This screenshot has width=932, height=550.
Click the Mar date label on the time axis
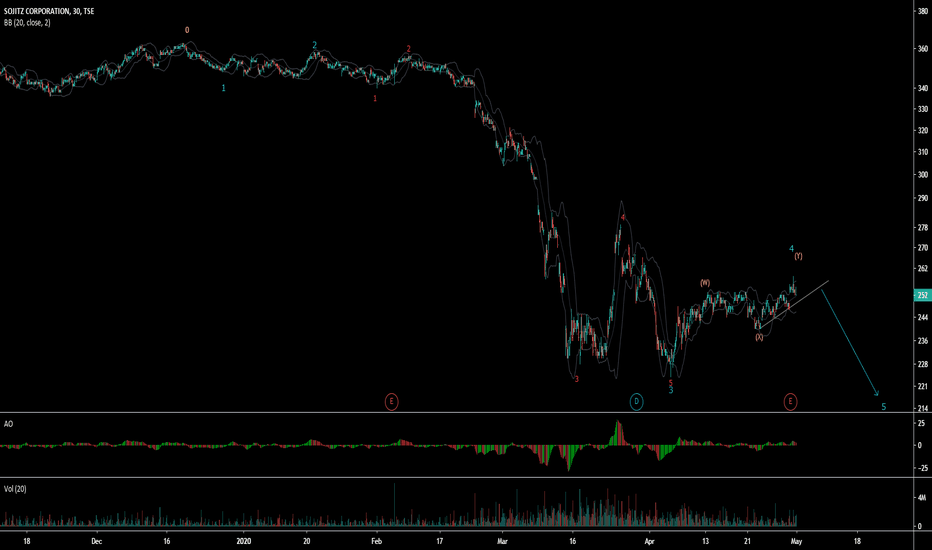[x=502, y=541]
